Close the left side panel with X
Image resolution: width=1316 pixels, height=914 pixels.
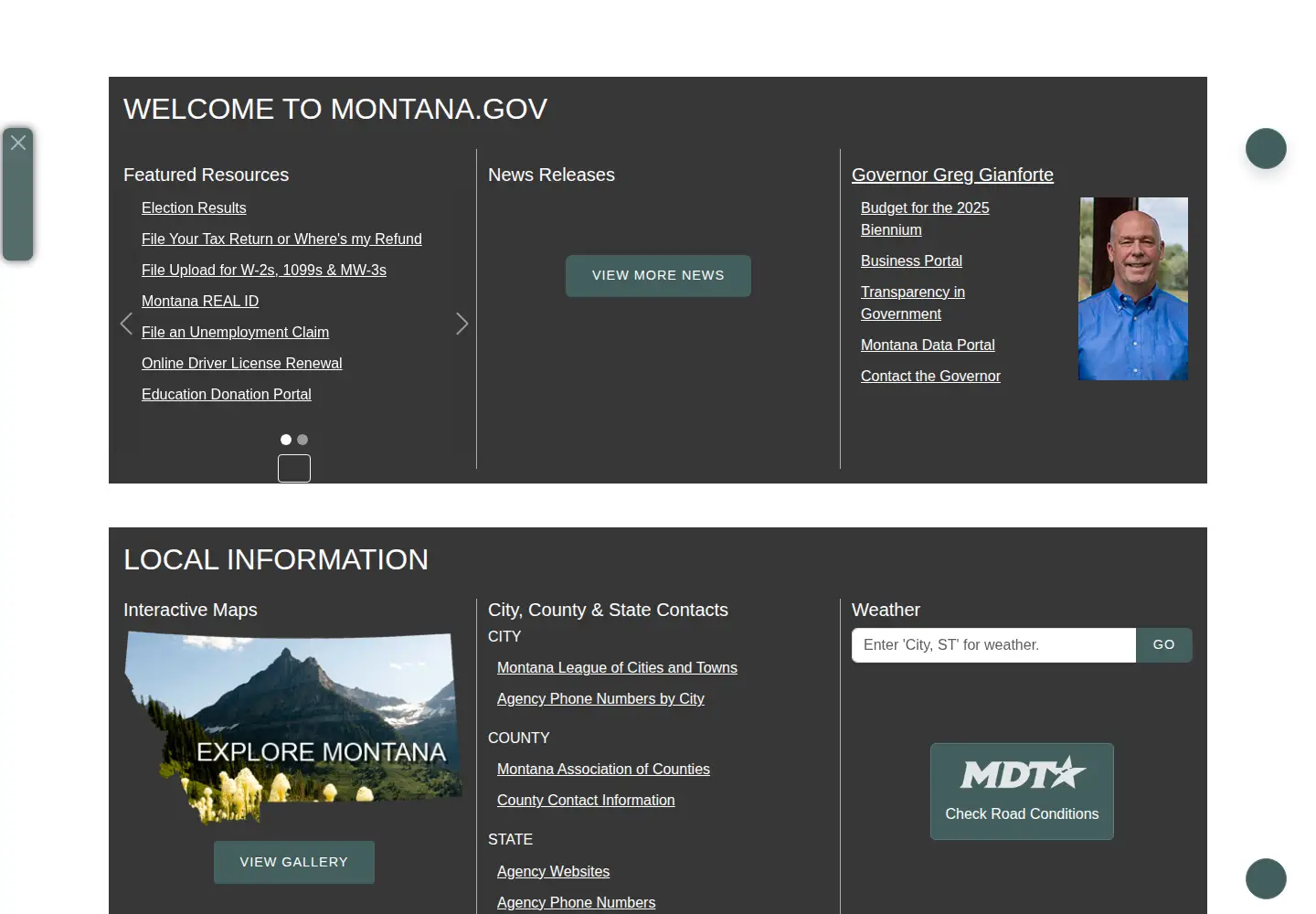coord(18,143)
